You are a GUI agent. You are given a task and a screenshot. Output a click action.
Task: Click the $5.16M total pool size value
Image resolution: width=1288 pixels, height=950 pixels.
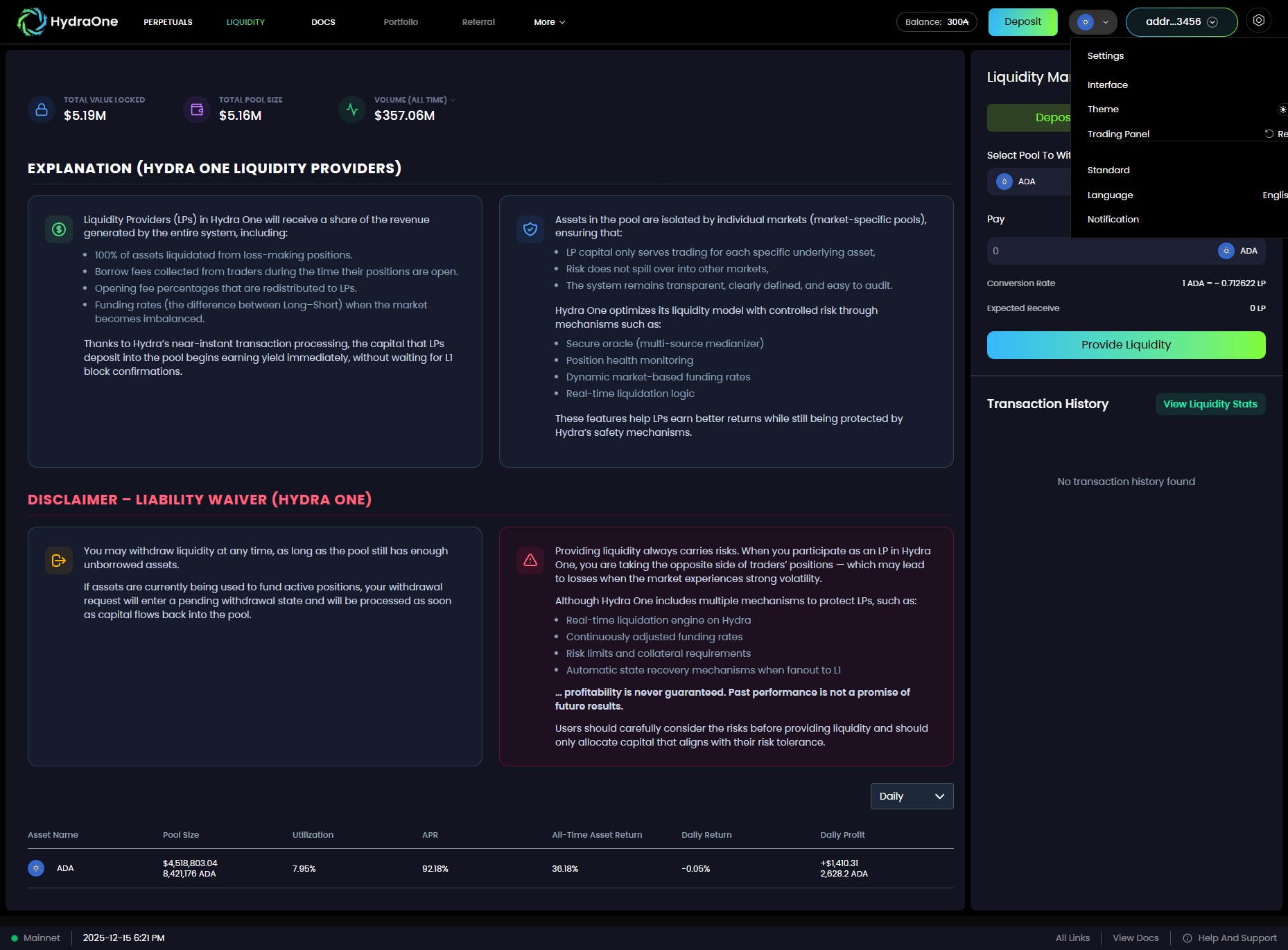coord(240,116)
